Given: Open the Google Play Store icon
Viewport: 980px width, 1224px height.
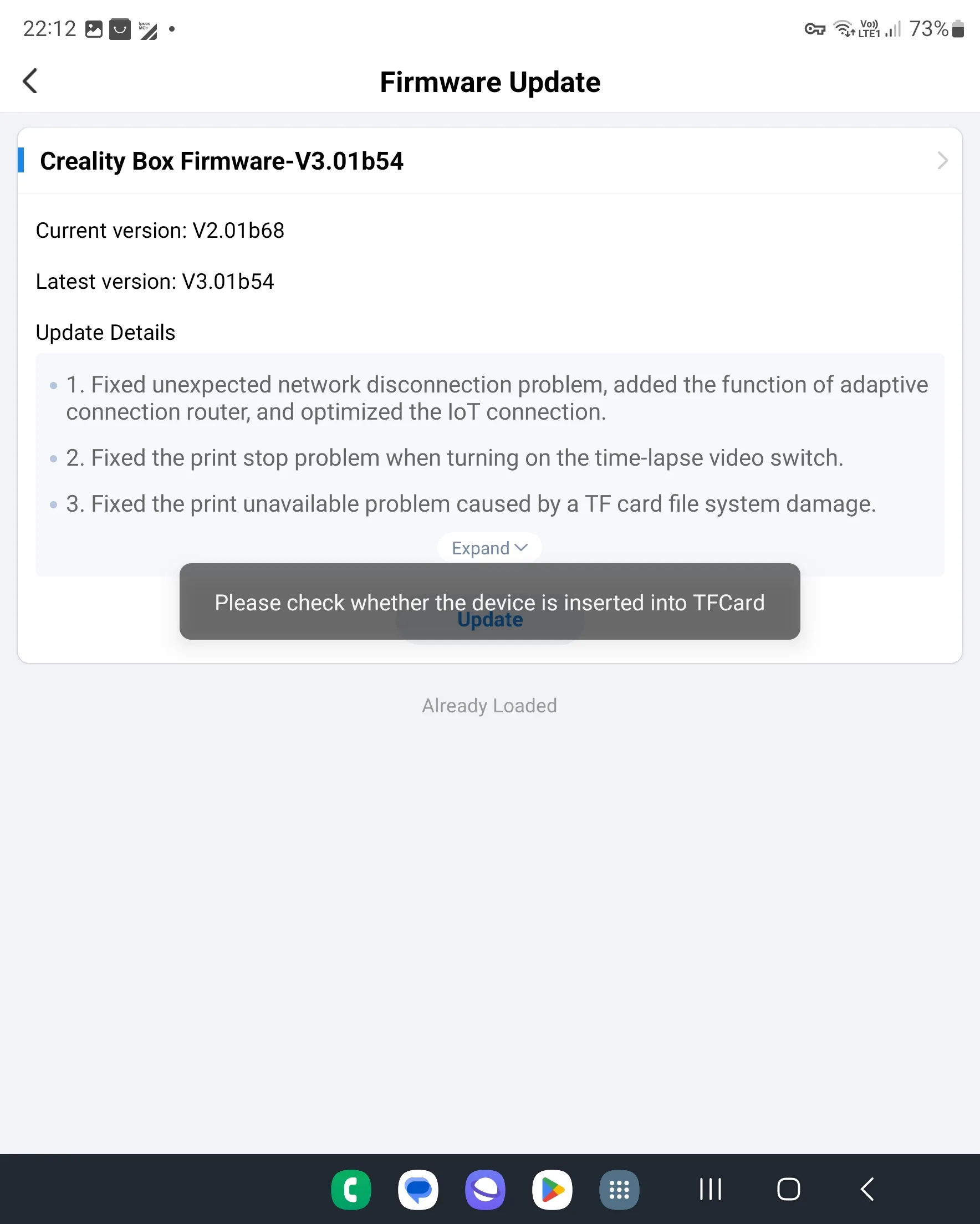Looking at the screenshot, I should 552,1190.
